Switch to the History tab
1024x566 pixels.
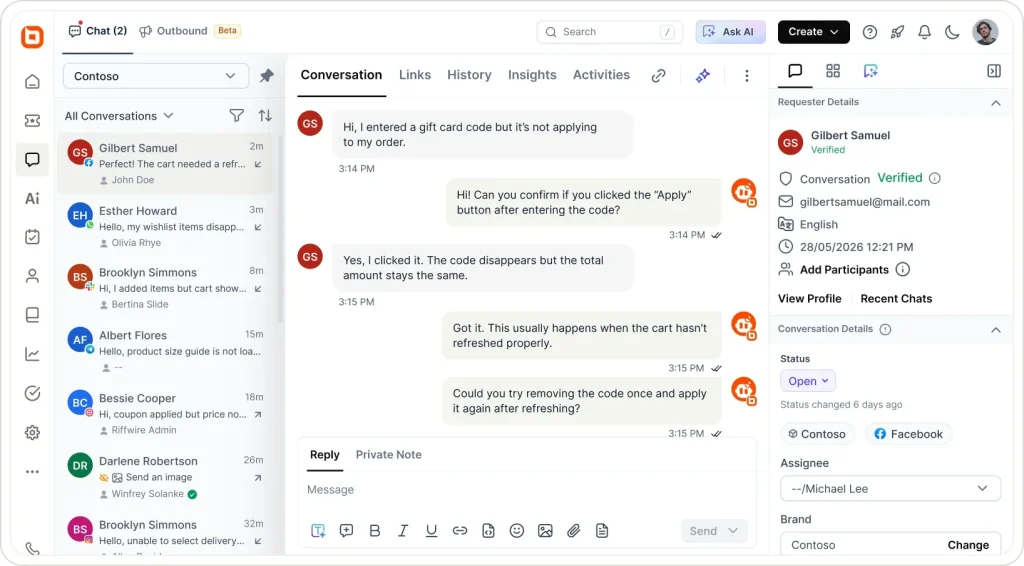[x=469, y=75]
